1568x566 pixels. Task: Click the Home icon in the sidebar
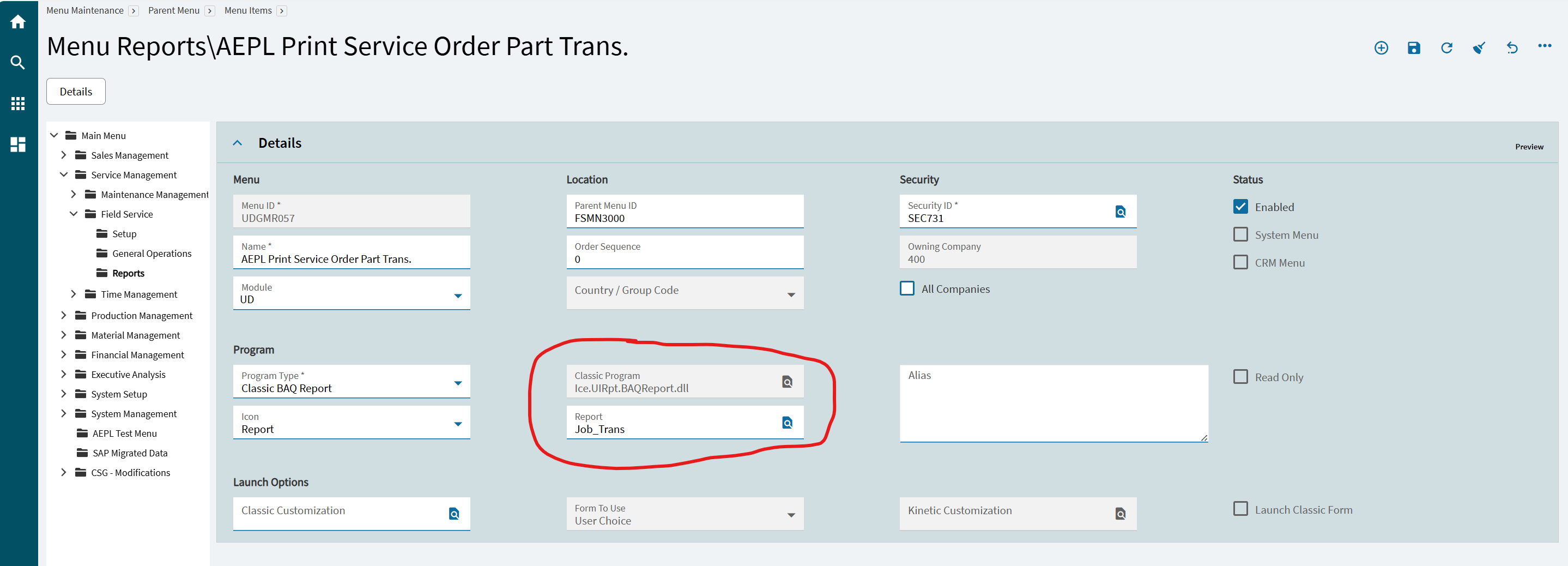(19, 22)
